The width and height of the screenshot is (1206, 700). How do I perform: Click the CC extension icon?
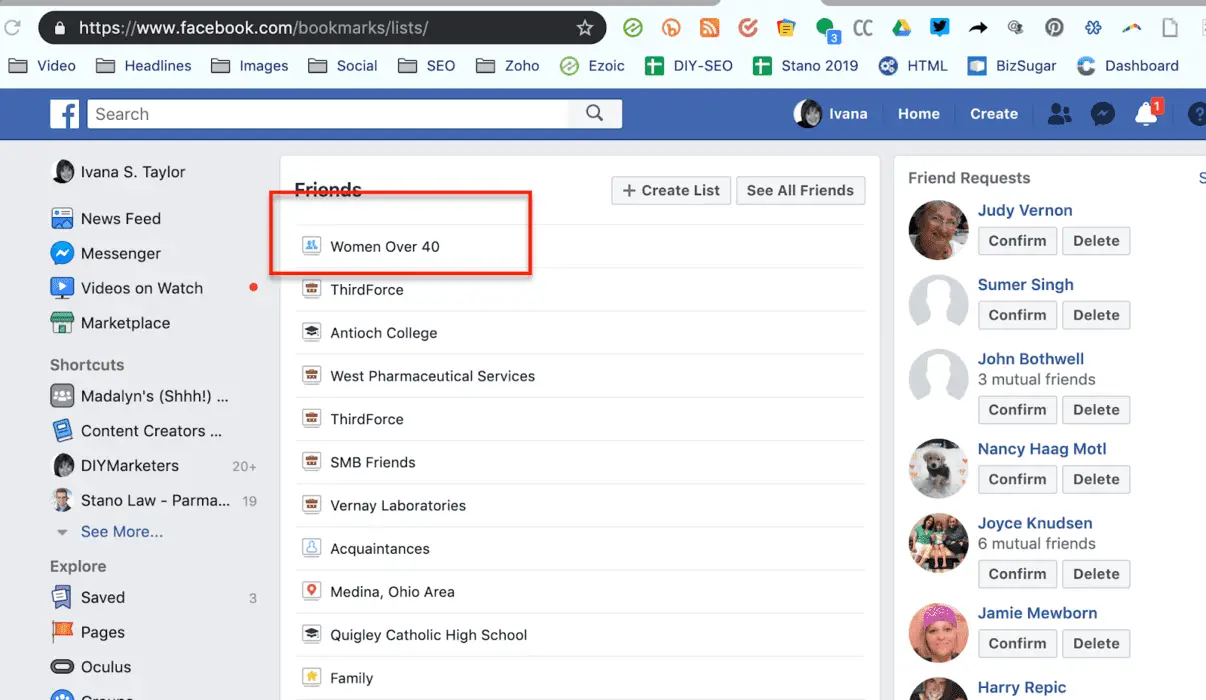(x=863, y=28)
